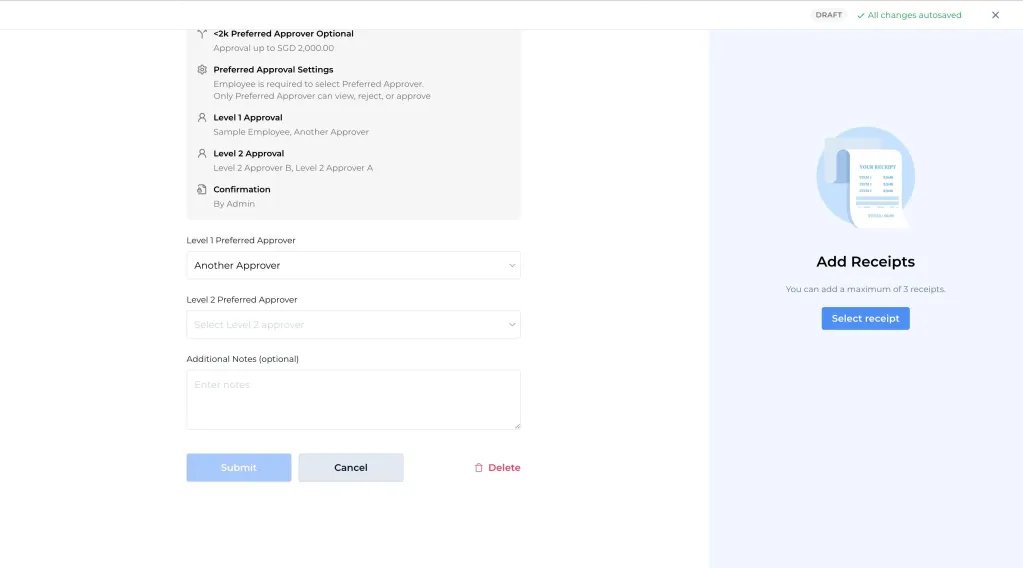Close the draft form with X icon
Image resolution: width=1023 pixels, height=568 pixels.
pos(995,15)
